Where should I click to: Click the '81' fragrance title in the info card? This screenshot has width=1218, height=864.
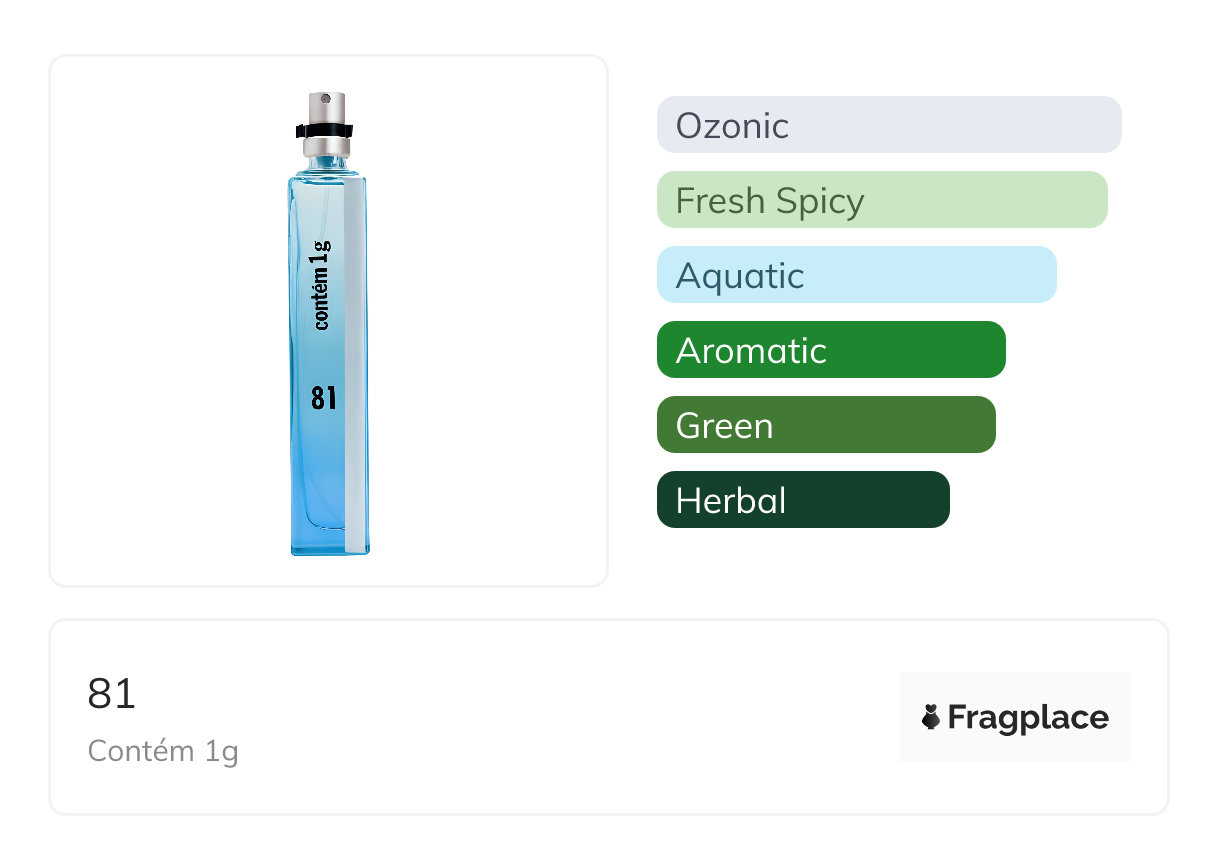click(112, 694)
